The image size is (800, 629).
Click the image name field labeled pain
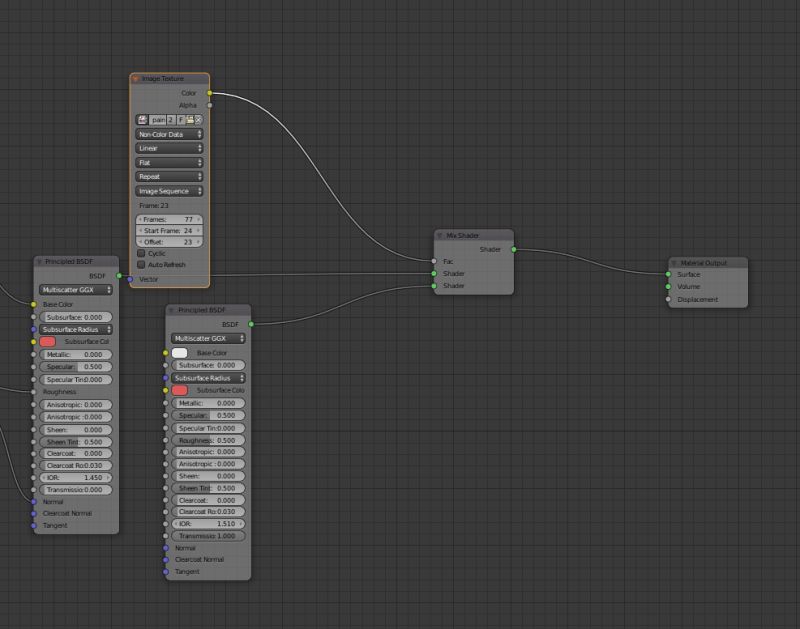tap(157, 119)
